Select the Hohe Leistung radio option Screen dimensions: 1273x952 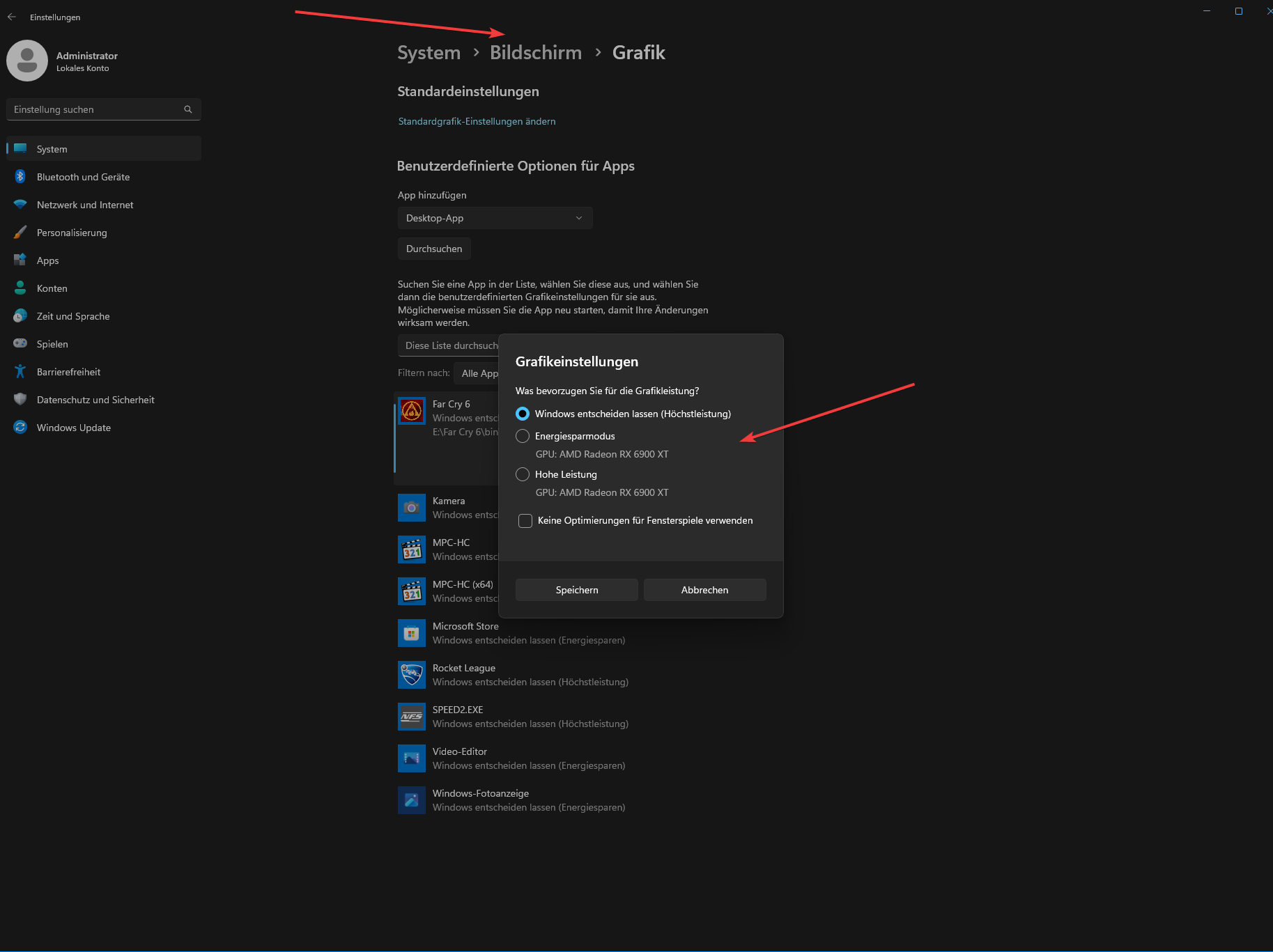coord(523,474)
